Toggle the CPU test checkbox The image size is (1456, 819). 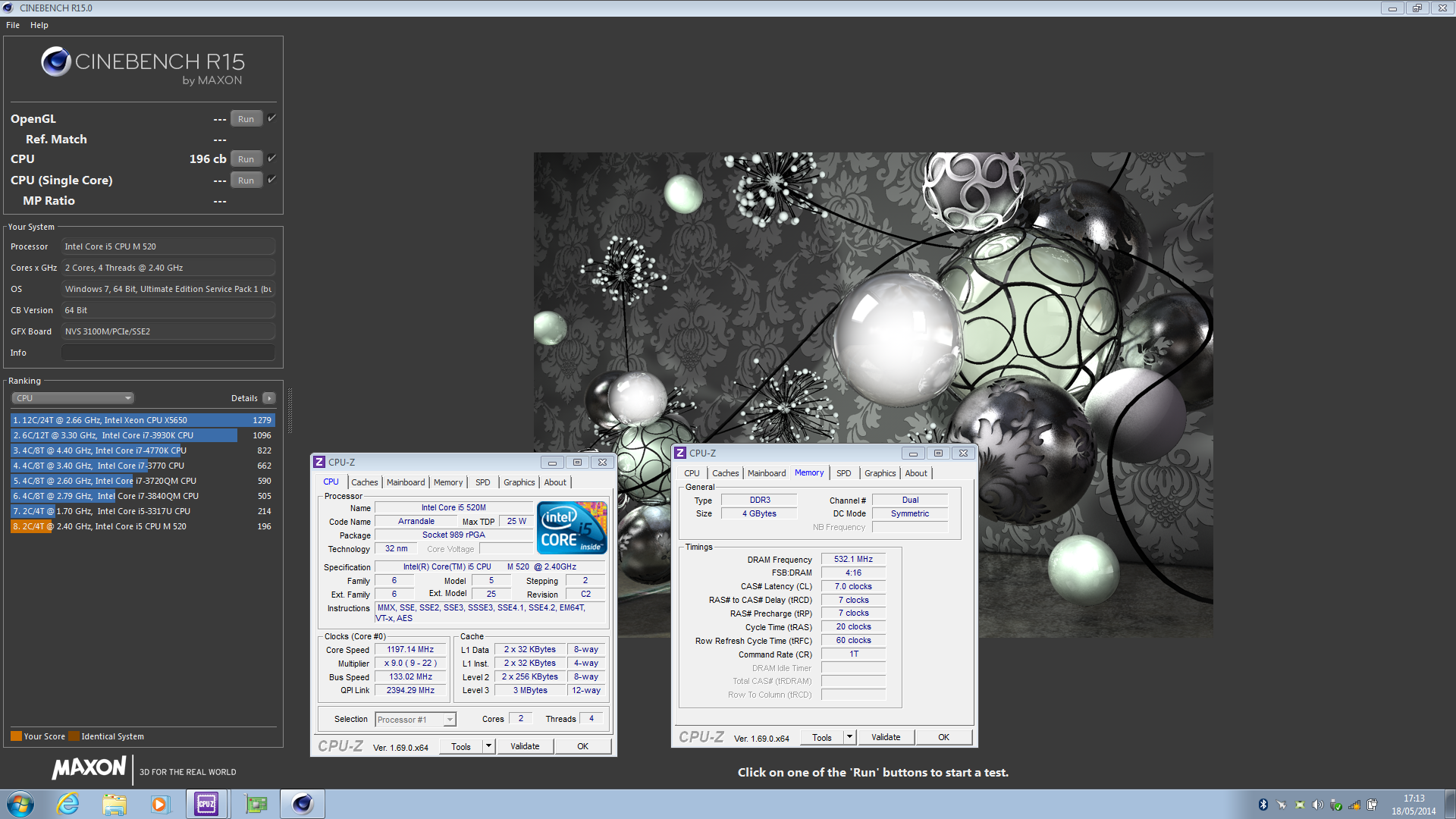point(271,158)
